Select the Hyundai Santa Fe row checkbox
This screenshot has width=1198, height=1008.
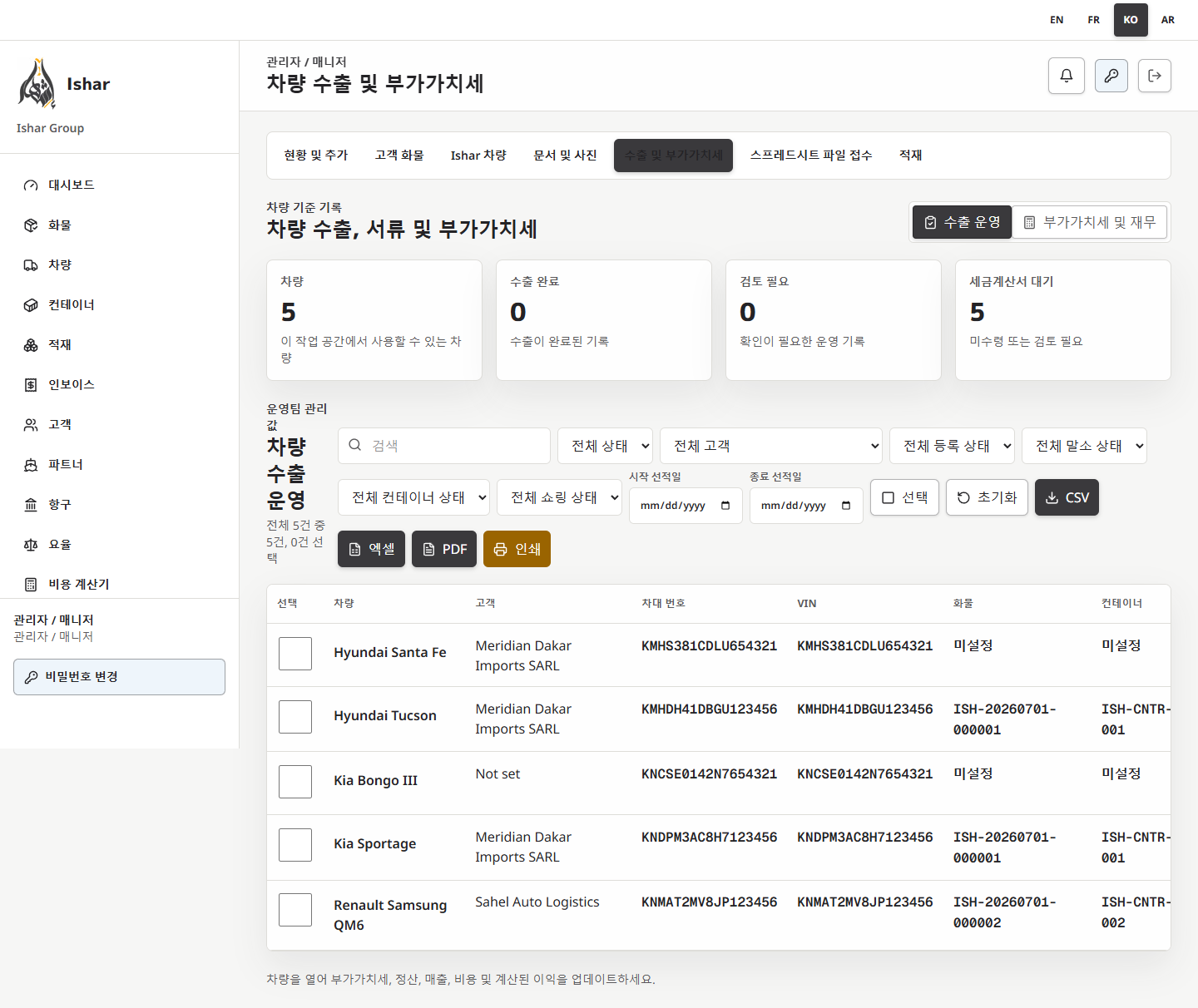(295, 654)
